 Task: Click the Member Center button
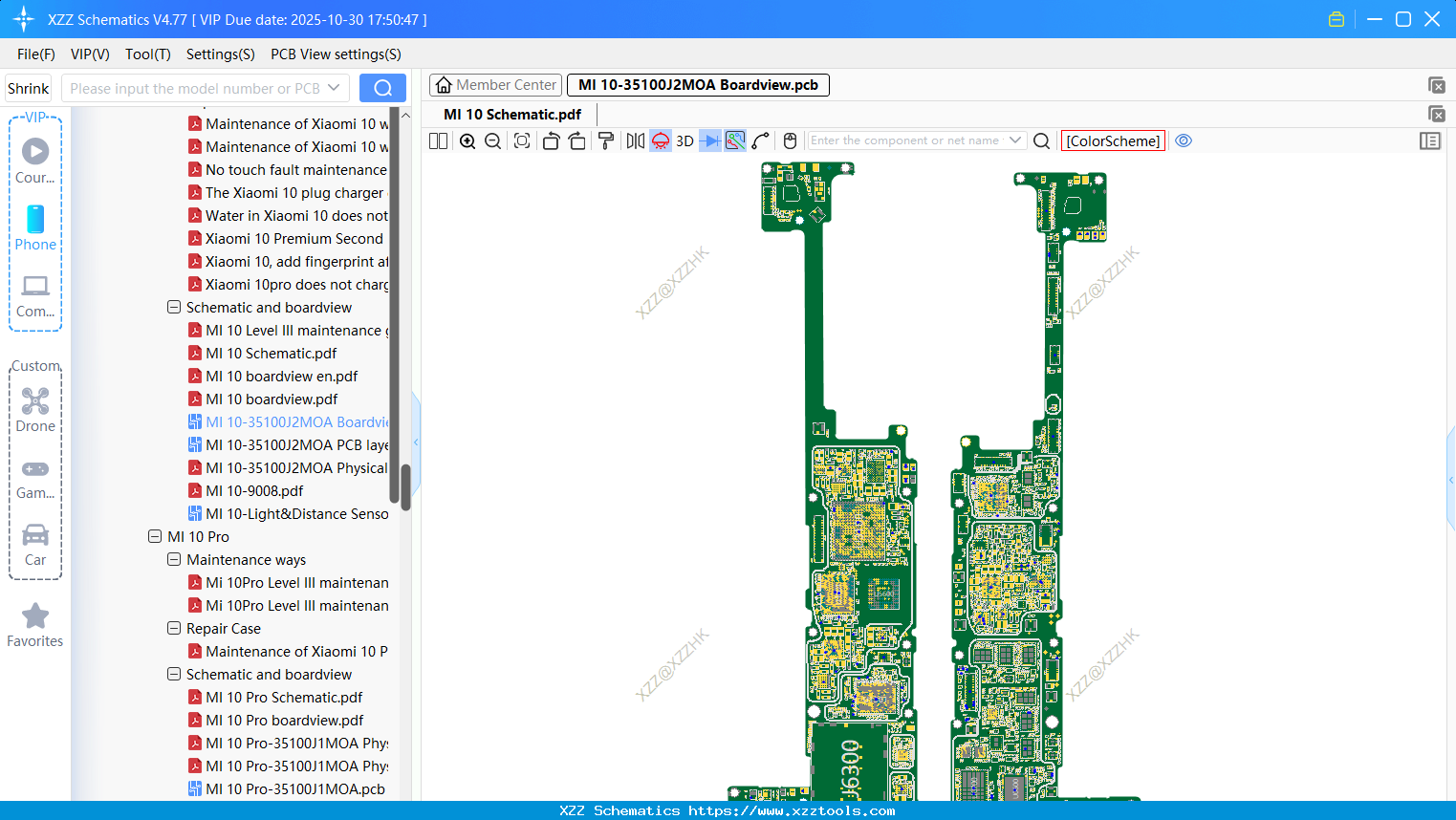pos(495,84)
